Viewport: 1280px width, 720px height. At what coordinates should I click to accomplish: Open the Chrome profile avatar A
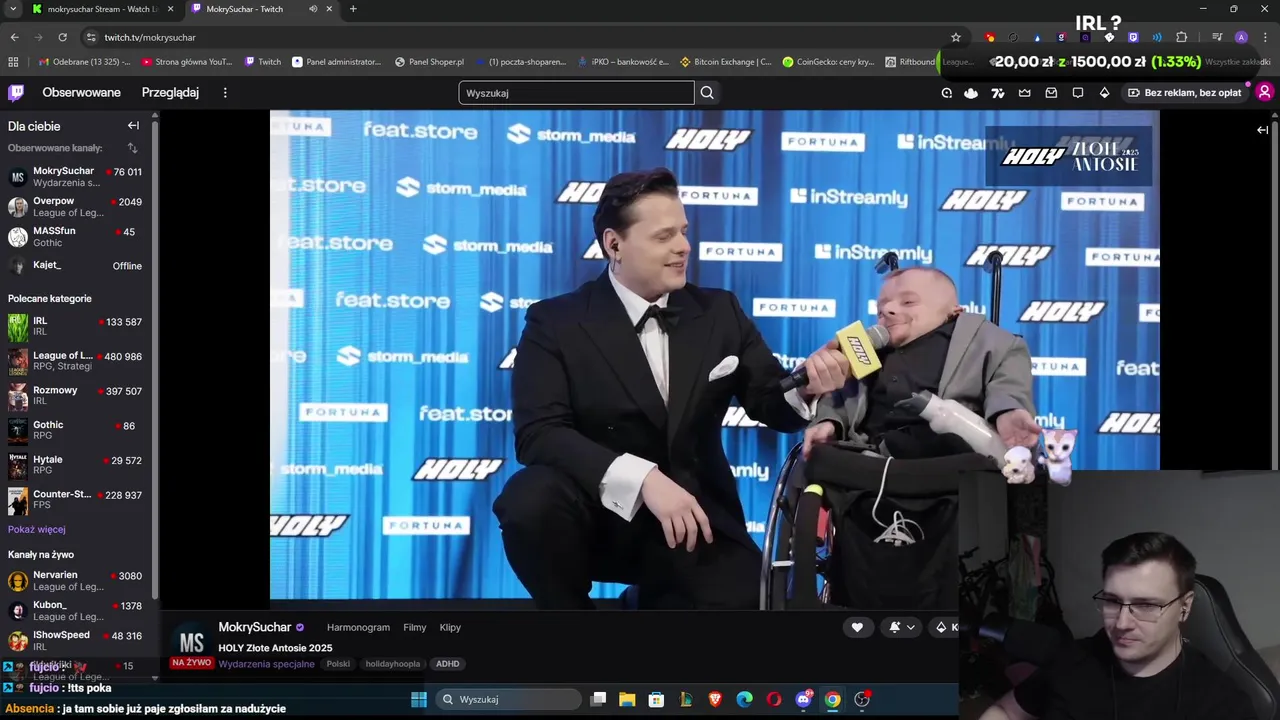1241,37
